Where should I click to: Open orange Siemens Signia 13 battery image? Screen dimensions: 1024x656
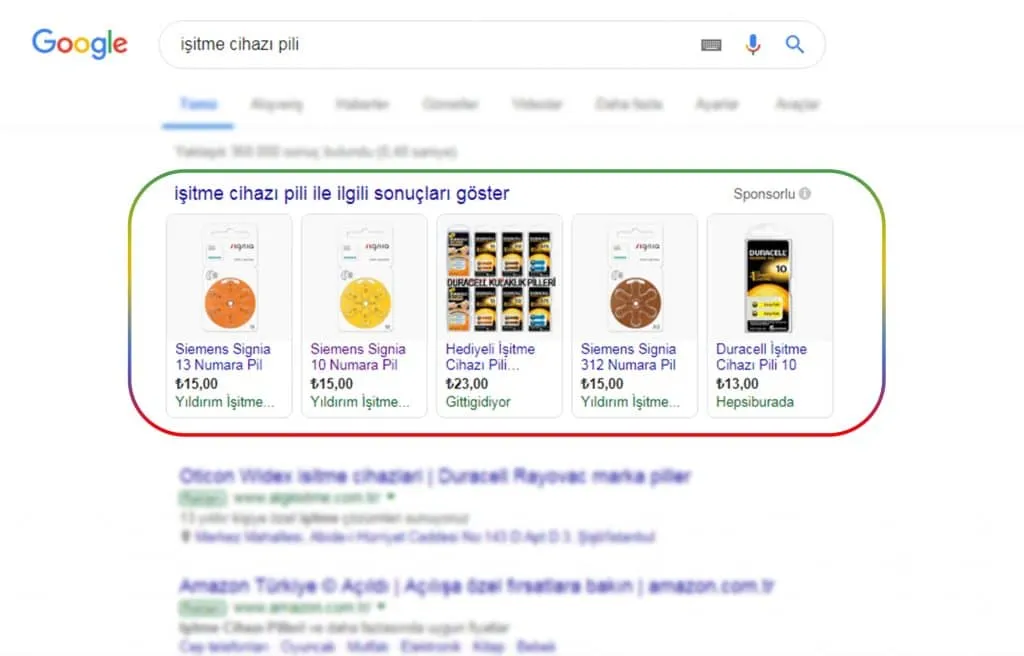click(230, 279)
